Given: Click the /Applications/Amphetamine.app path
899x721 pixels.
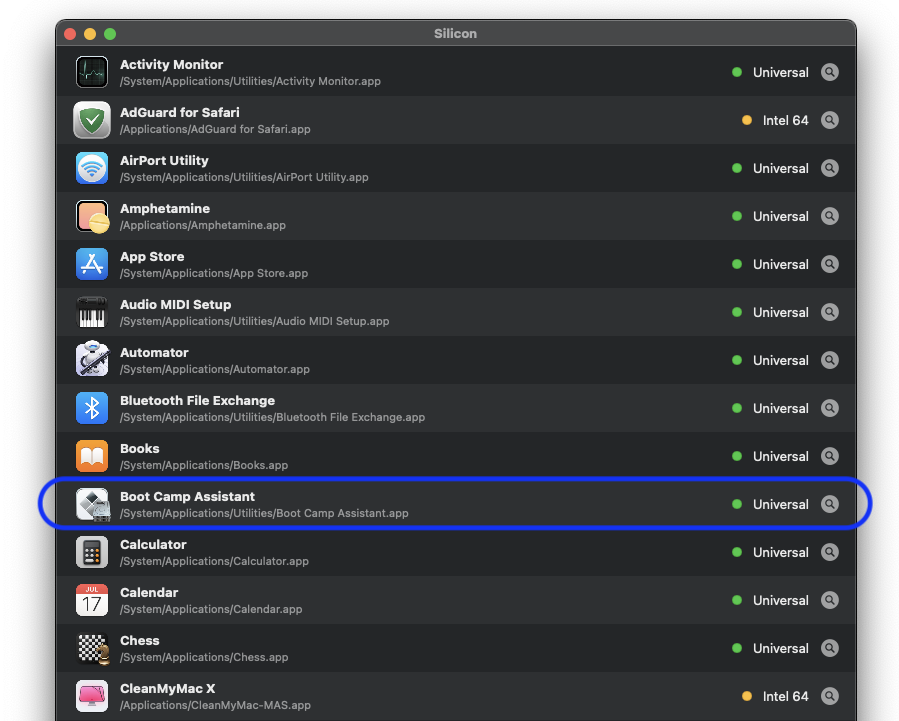Looking at the screenshot, I should point(203,225).
